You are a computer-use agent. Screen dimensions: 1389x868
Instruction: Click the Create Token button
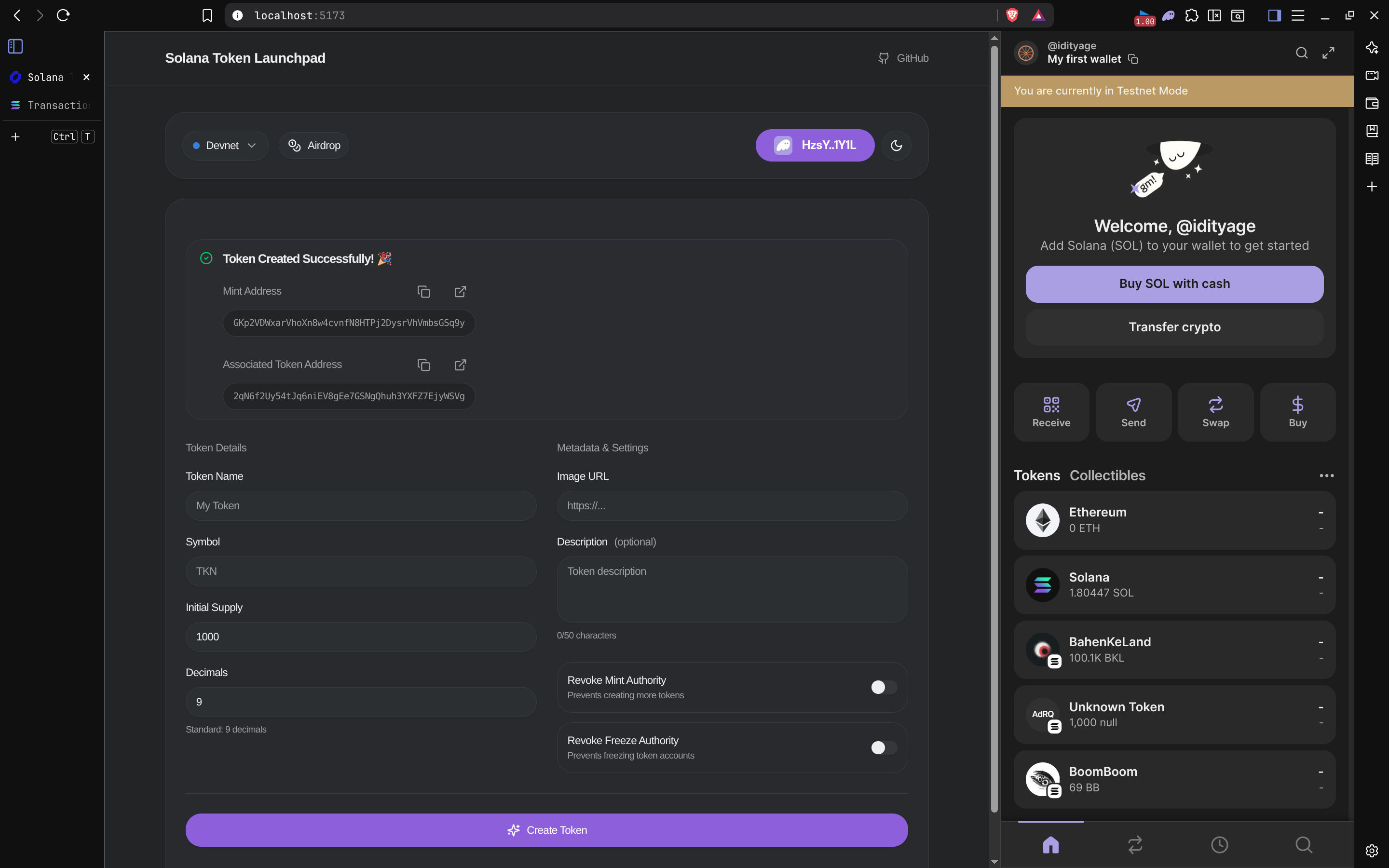546,830
